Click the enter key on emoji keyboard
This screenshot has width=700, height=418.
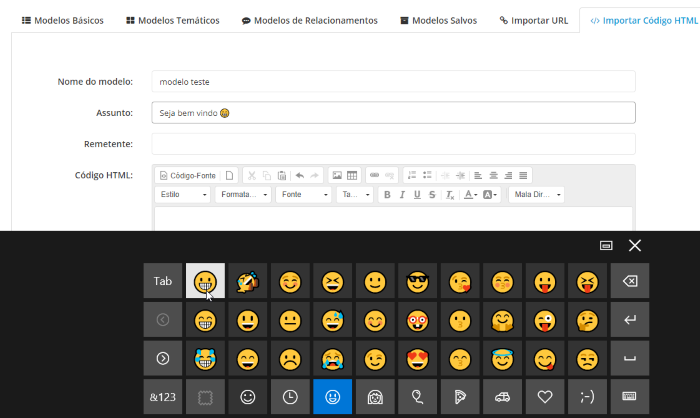pos(630,320)
